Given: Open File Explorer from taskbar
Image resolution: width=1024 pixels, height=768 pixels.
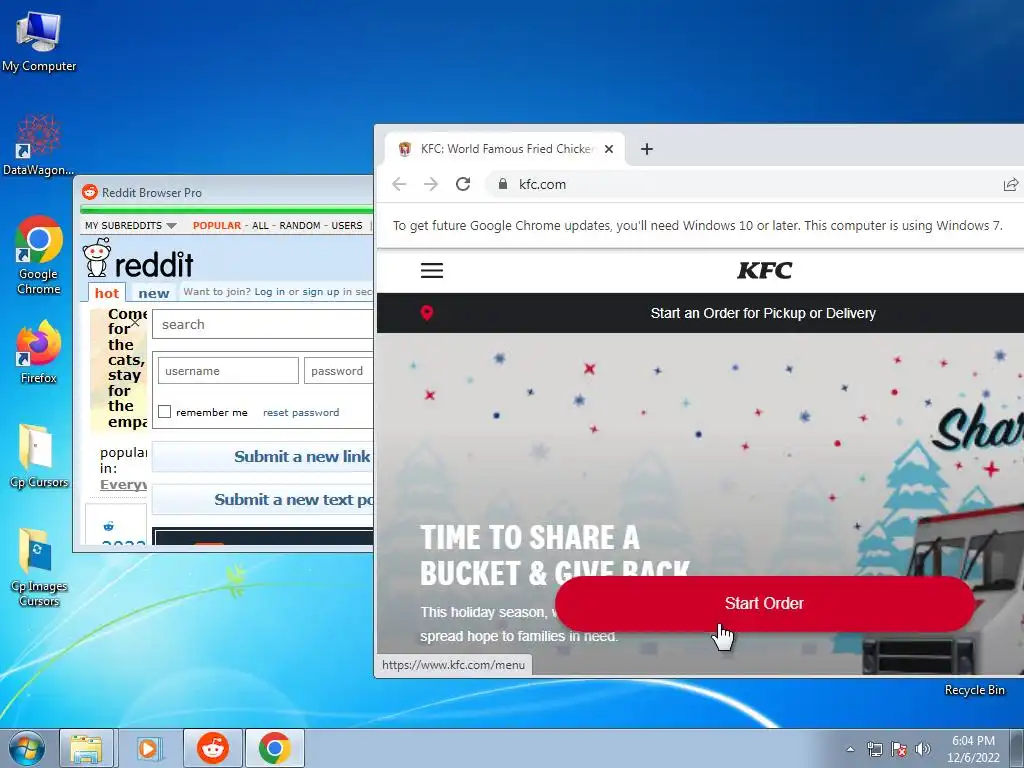Looking at the screenshot, I should coord(86,748).
